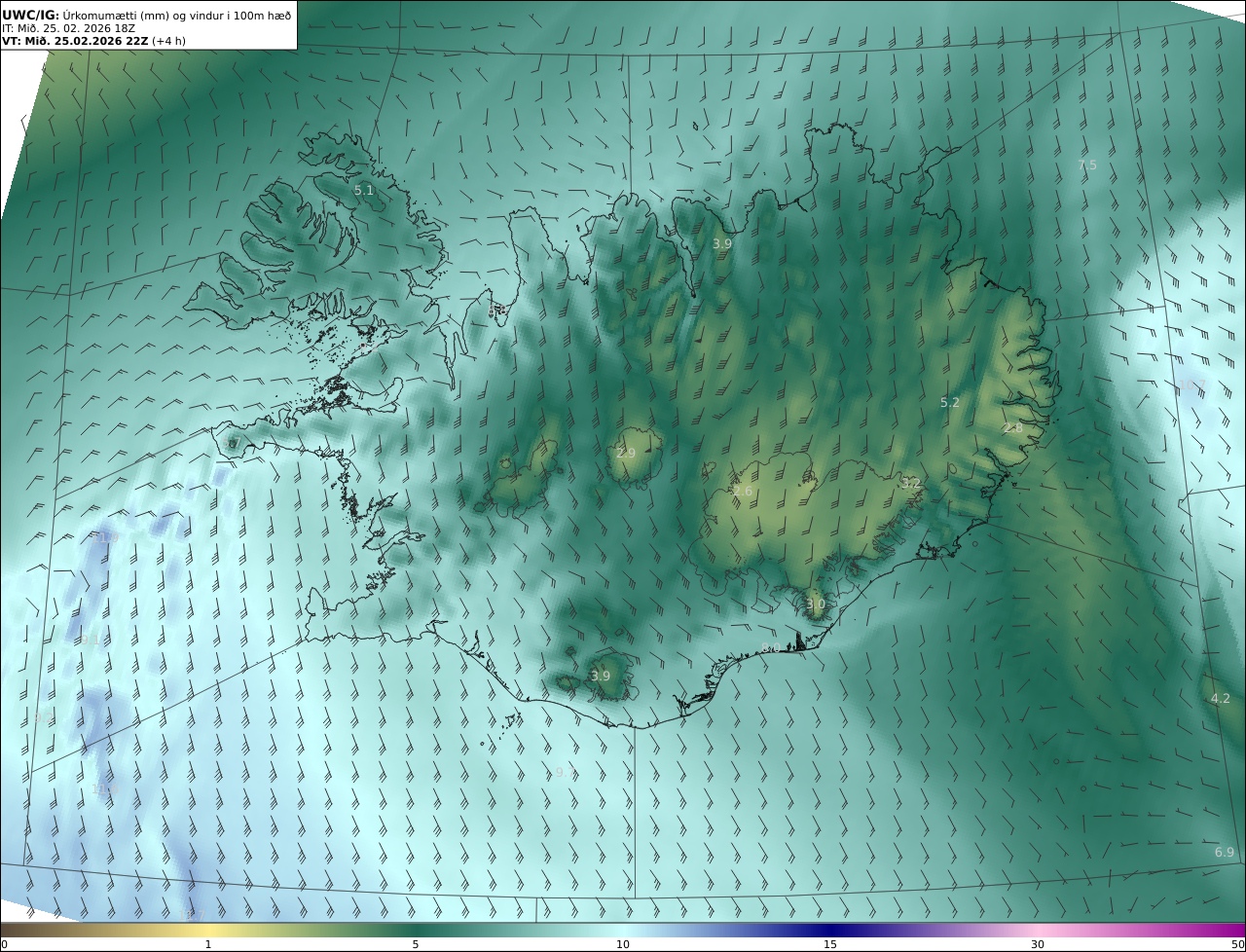This screenshot has height=952, width=1246.
Task: Click the 3.2 value on eastern Vatnajökull
Action: pos(911,484)
